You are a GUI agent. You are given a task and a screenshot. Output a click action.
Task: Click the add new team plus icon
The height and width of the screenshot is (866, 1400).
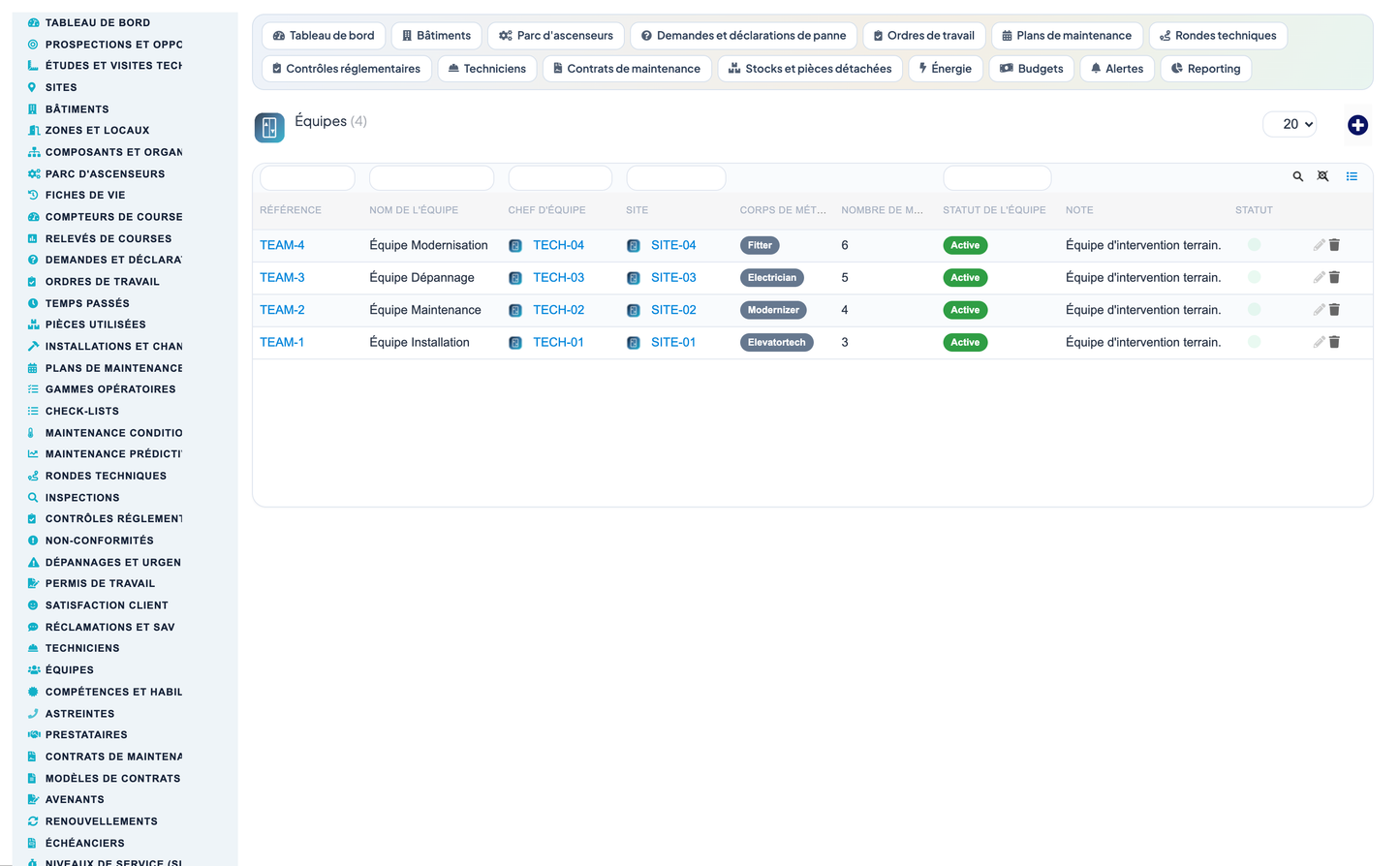[1357, 125]
